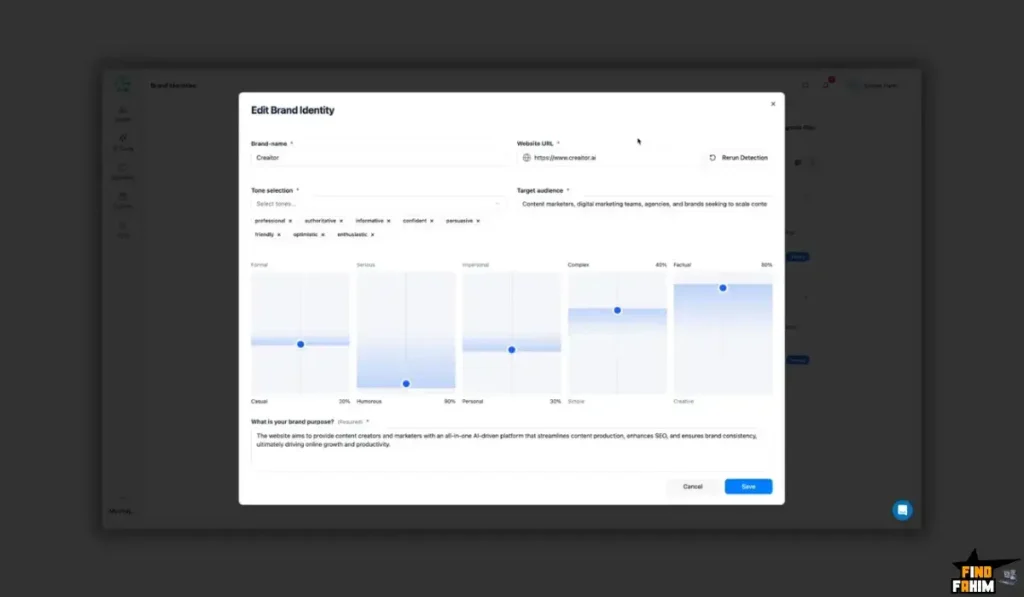Click the globe icon beside Website URL
1024x597 pixels.
coord(527,157)
